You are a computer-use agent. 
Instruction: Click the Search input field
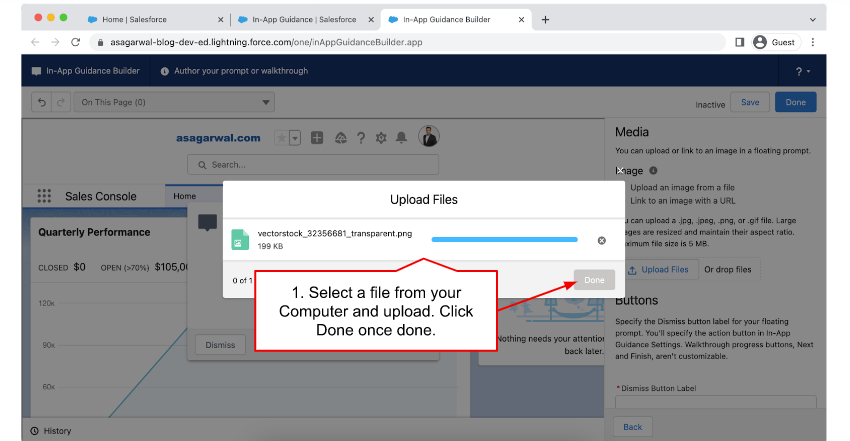pos(313,165)
